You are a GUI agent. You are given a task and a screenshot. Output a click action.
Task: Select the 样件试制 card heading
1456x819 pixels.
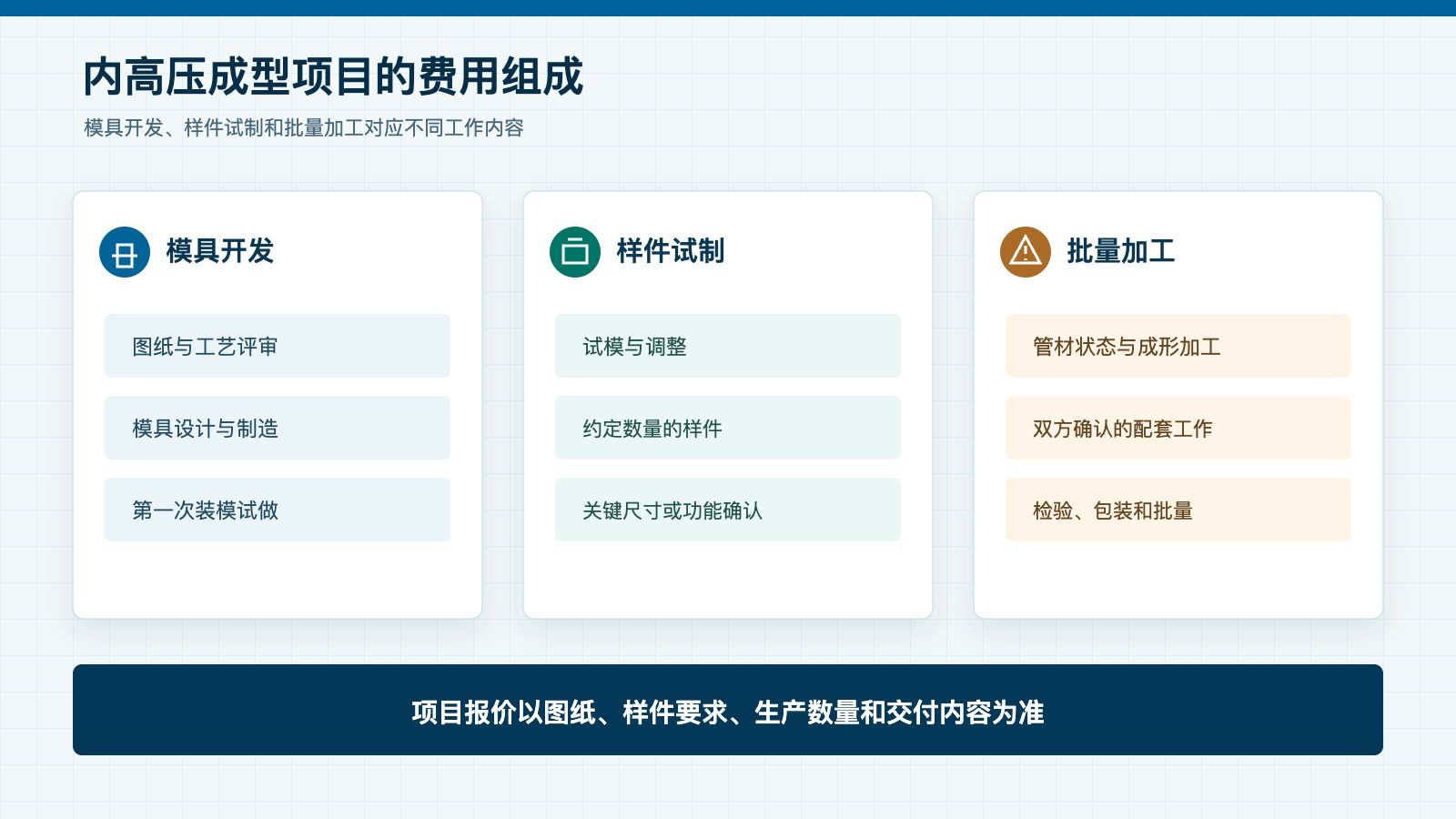671,251
